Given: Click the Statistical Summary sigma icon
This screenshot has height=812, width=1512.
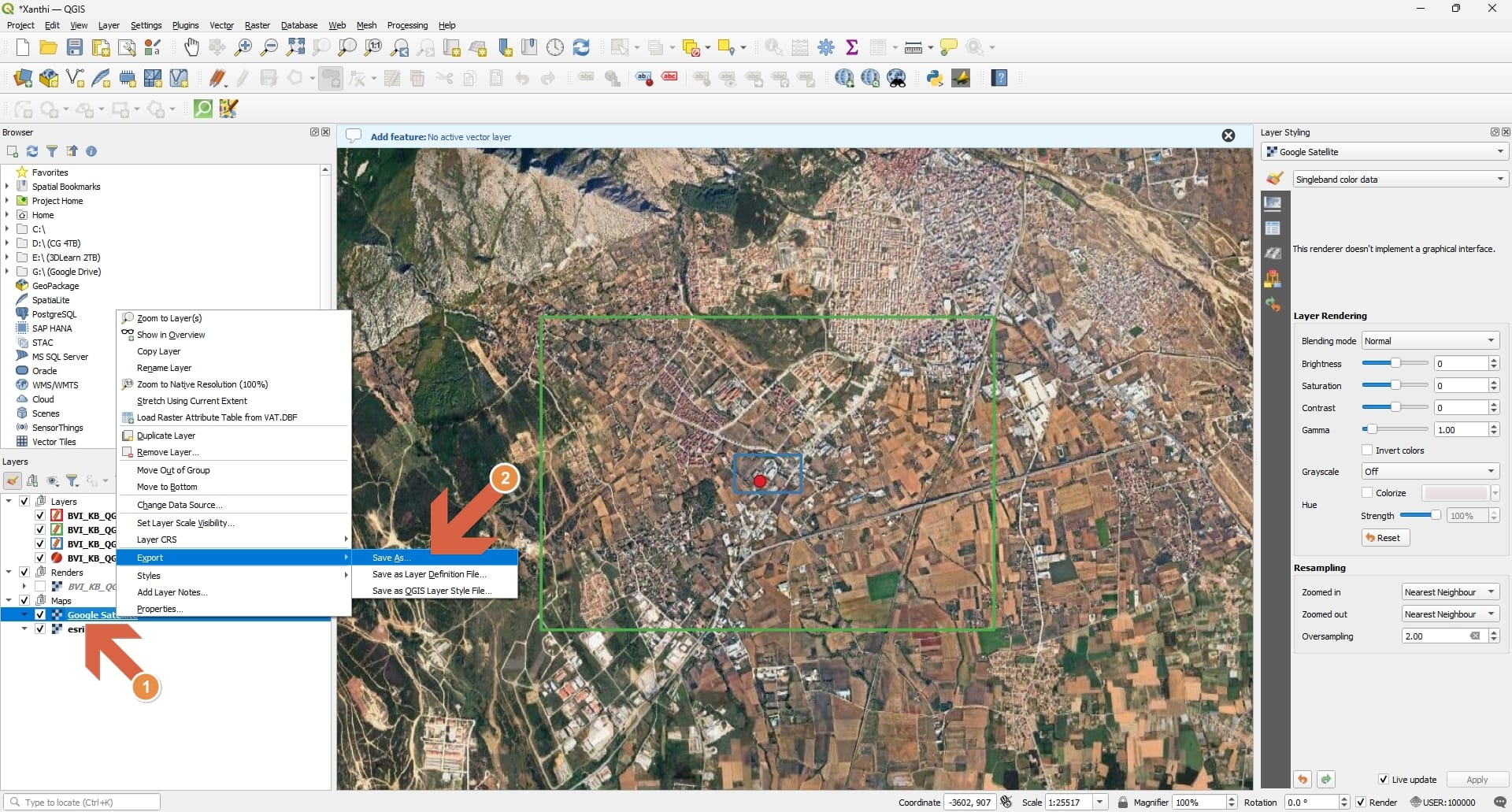Looking at the screenshot, I should coord(852,47).
